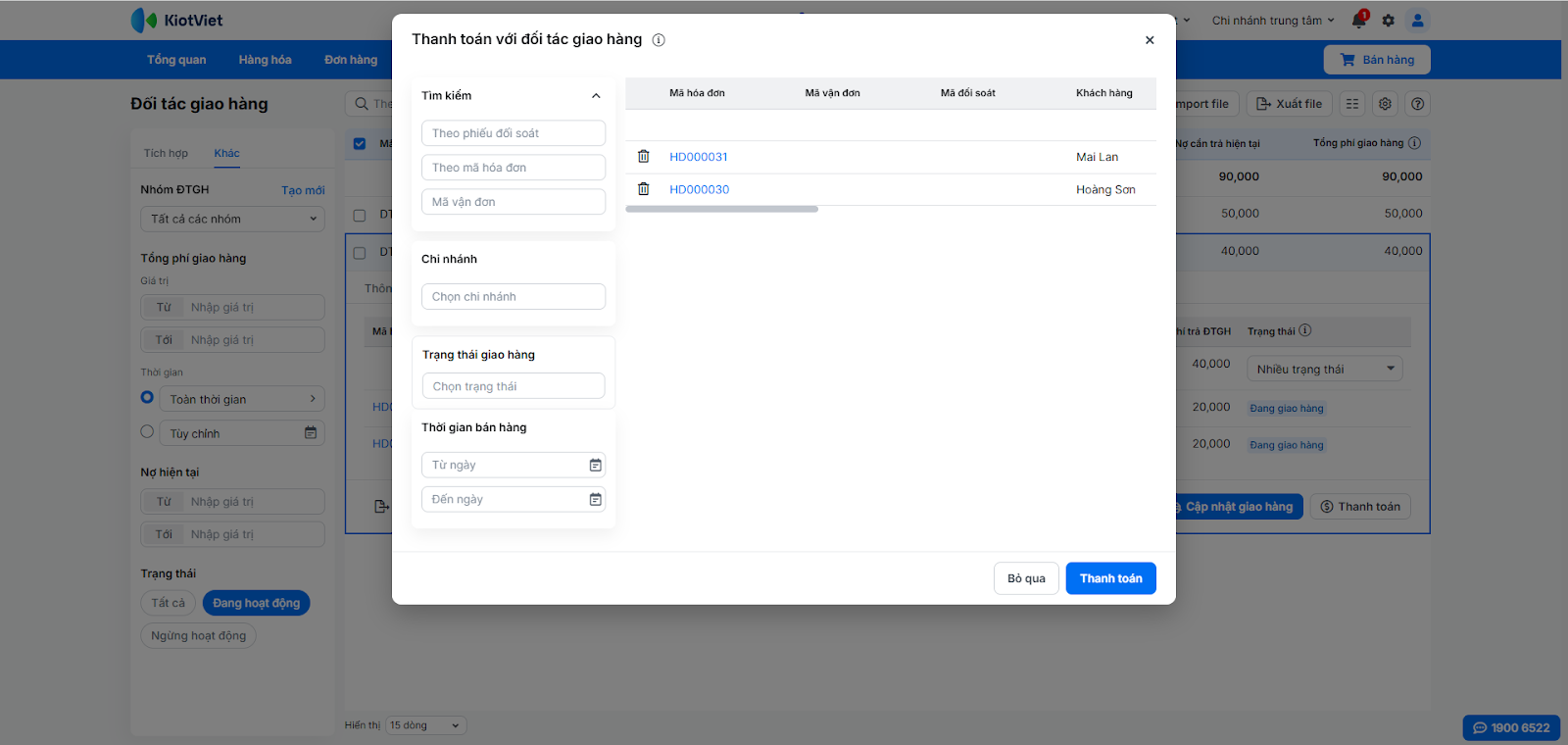Click the blue Thanh toán button

pyautogui.click(x=1110, y=578)
